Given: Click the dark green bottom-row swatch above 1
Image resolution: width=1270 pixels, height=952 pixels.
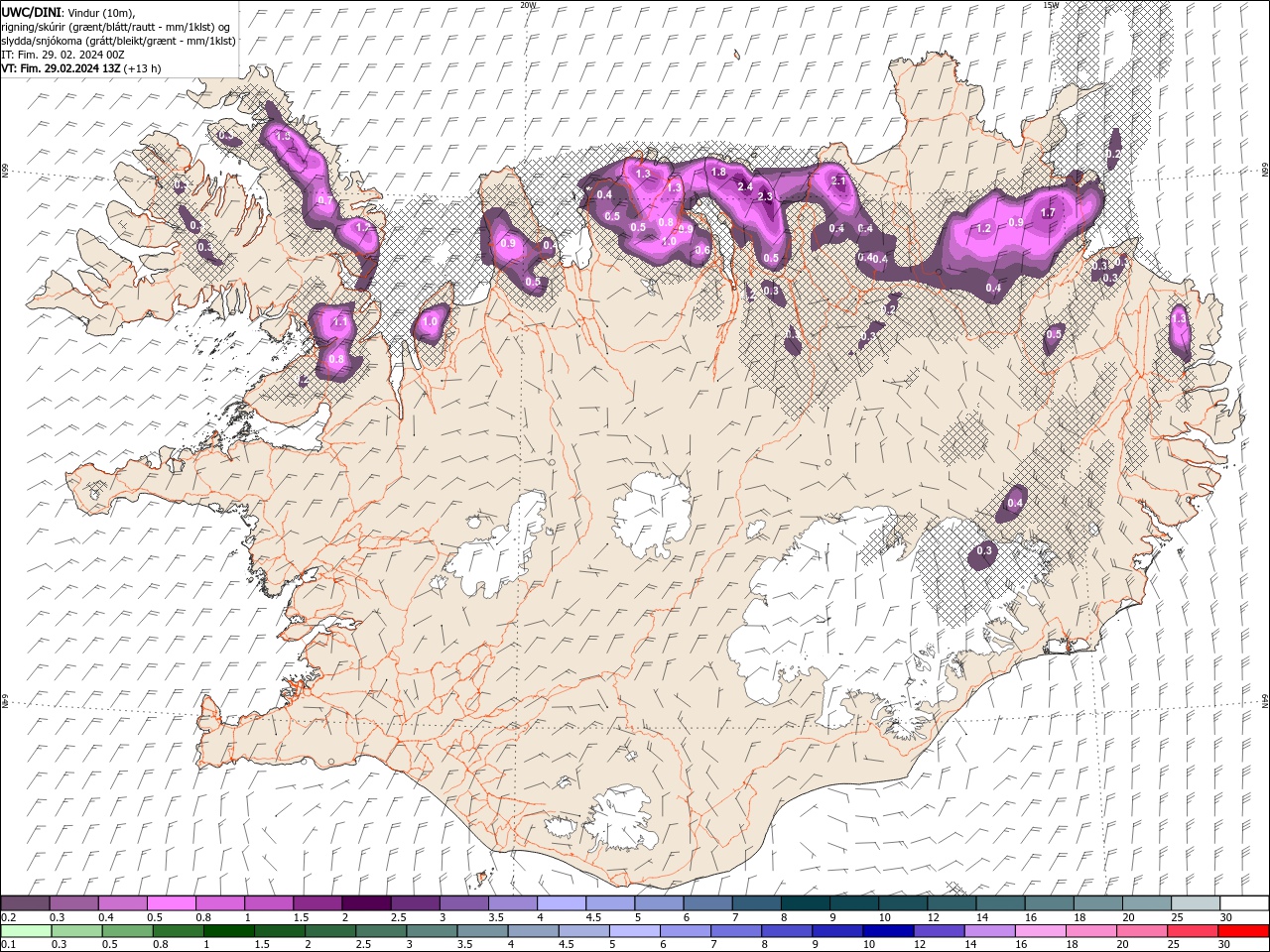Looking at the screenshot, I should tap(228, 931).
